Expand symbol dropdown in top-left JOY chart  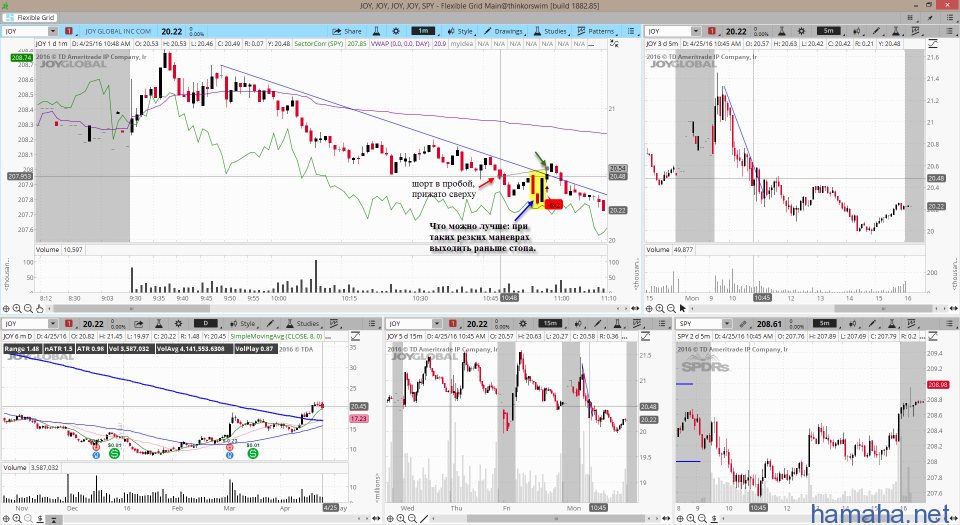click(53, 31)
